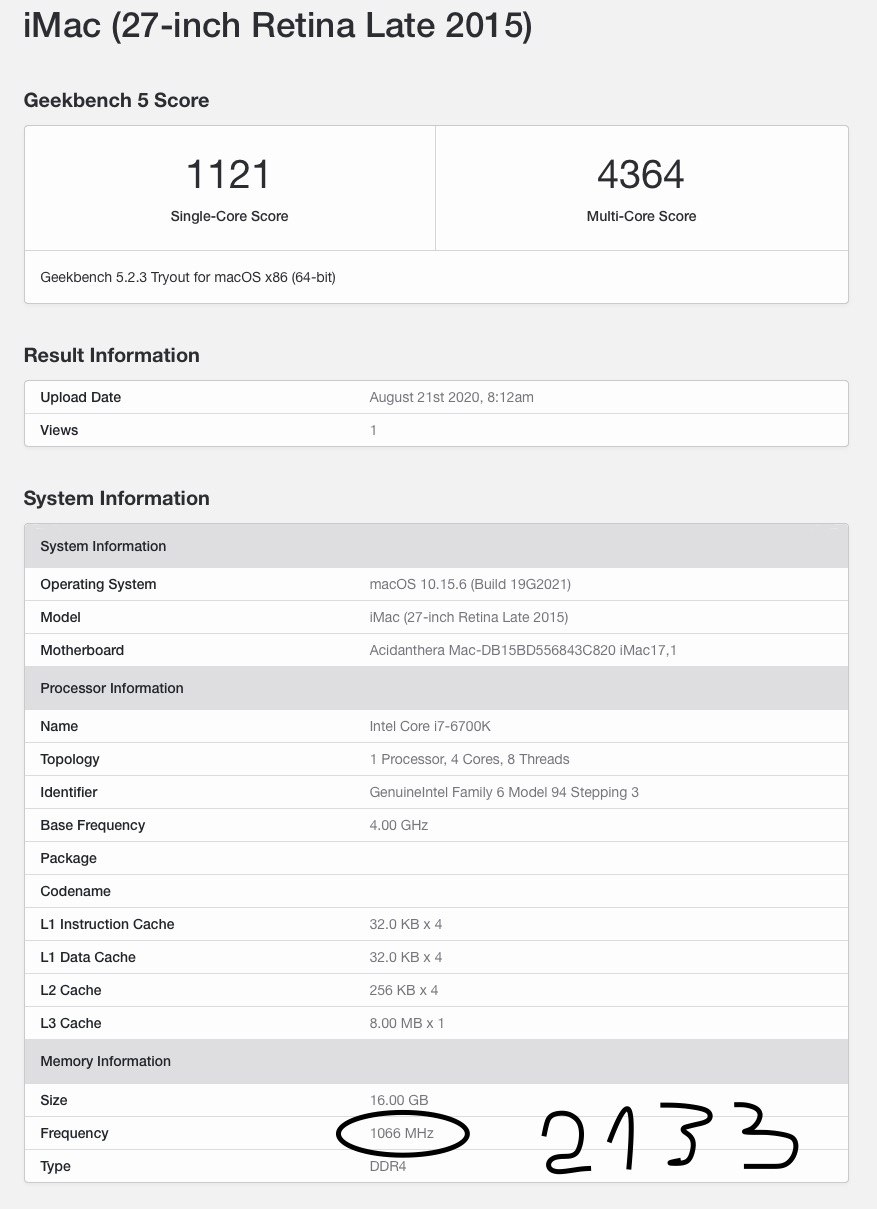
Task: Click the Single-Core Score label
Action: click(x=229, y=216)
